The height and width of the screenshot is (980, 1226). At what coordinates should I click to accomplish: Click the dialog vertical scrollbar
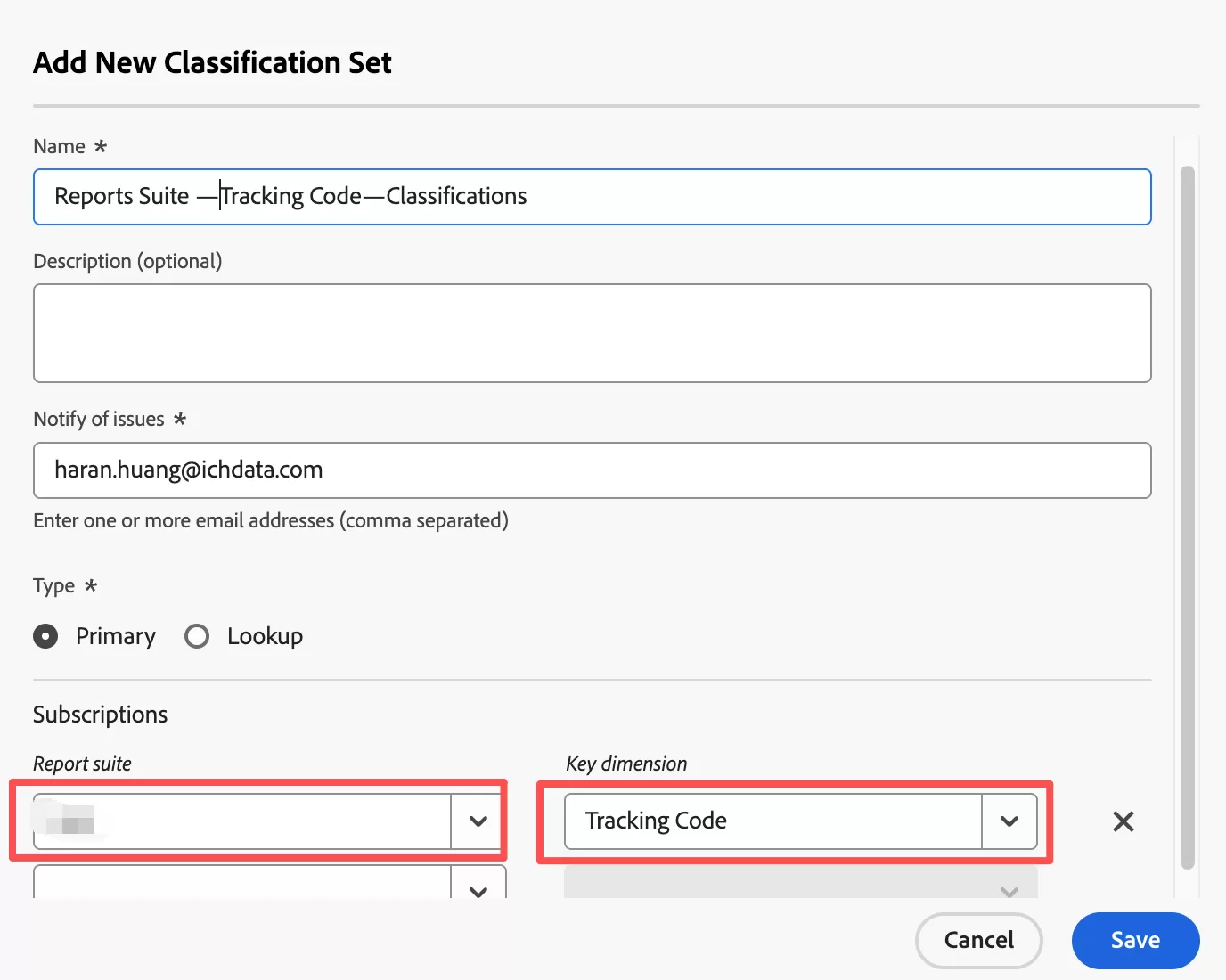tap(1187, 517)
